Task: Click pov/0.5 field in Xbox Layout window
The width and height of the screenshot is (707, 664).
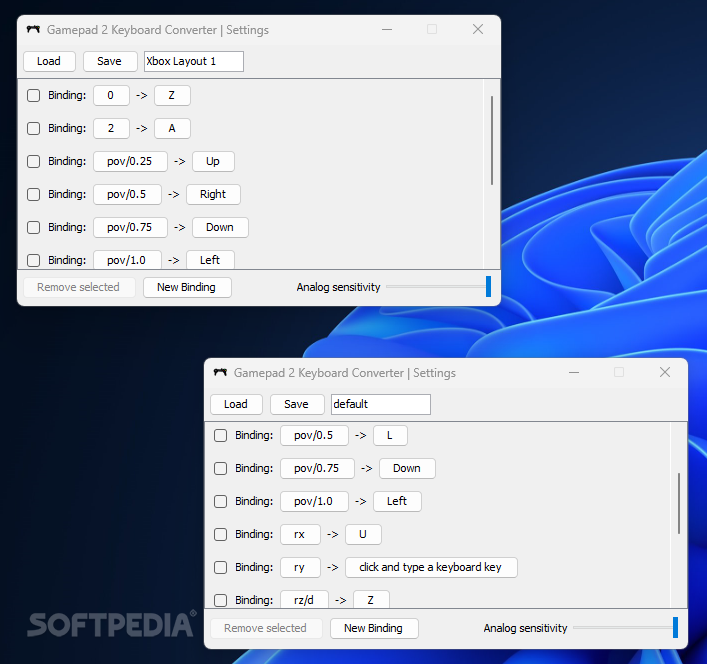Action: point(127,194)
